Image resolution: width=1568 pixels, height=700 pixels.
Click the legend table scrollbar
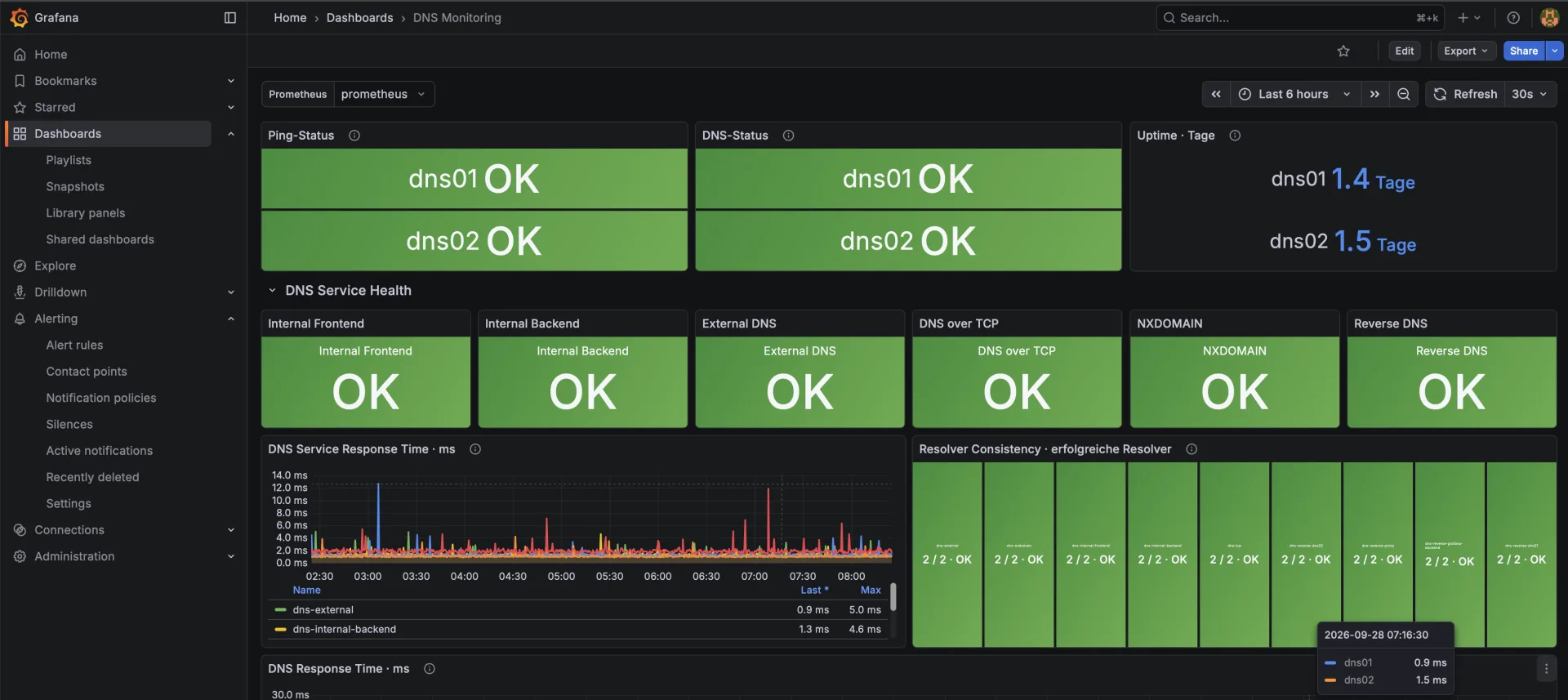click(893, 597)
